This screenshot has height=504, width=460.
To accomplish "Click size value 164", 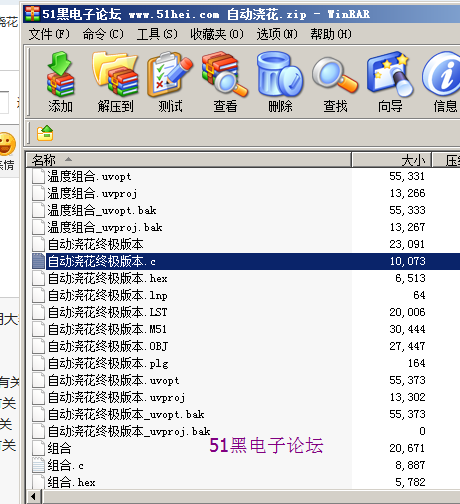I will tap(417, 363).
